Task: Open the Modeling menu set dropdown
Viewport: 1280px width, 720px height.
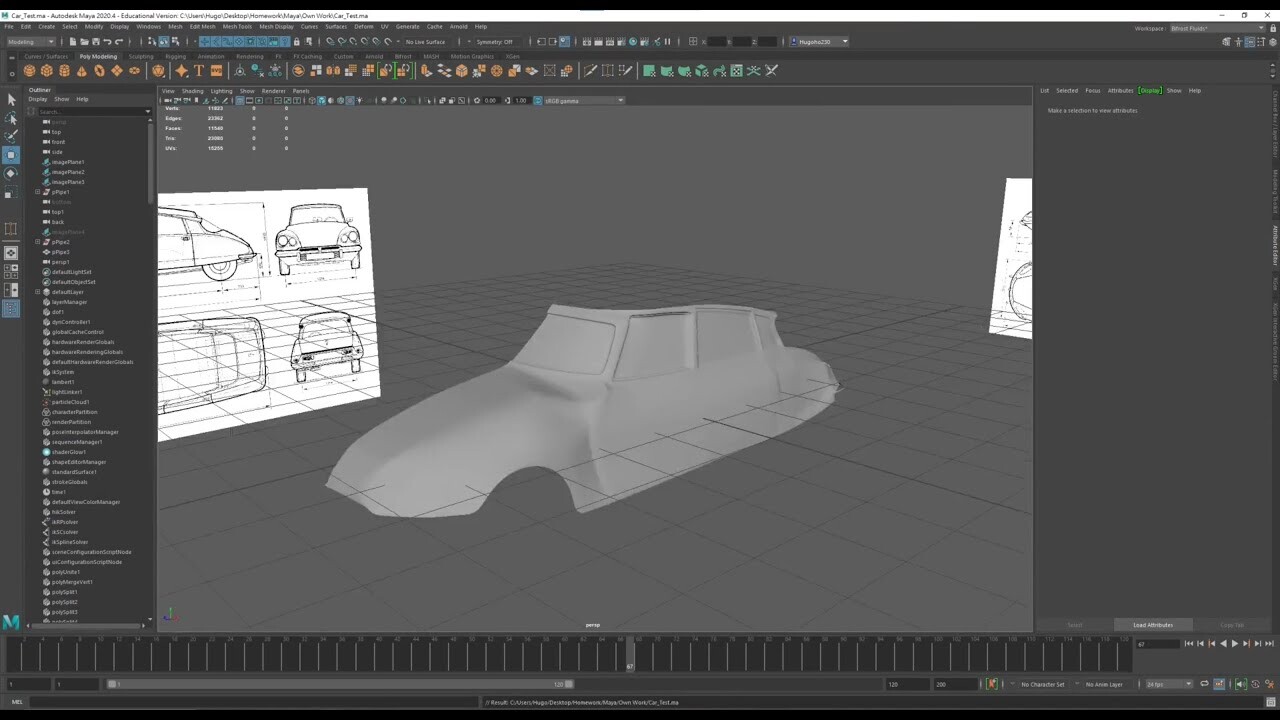Action: [x=32, y=41]
